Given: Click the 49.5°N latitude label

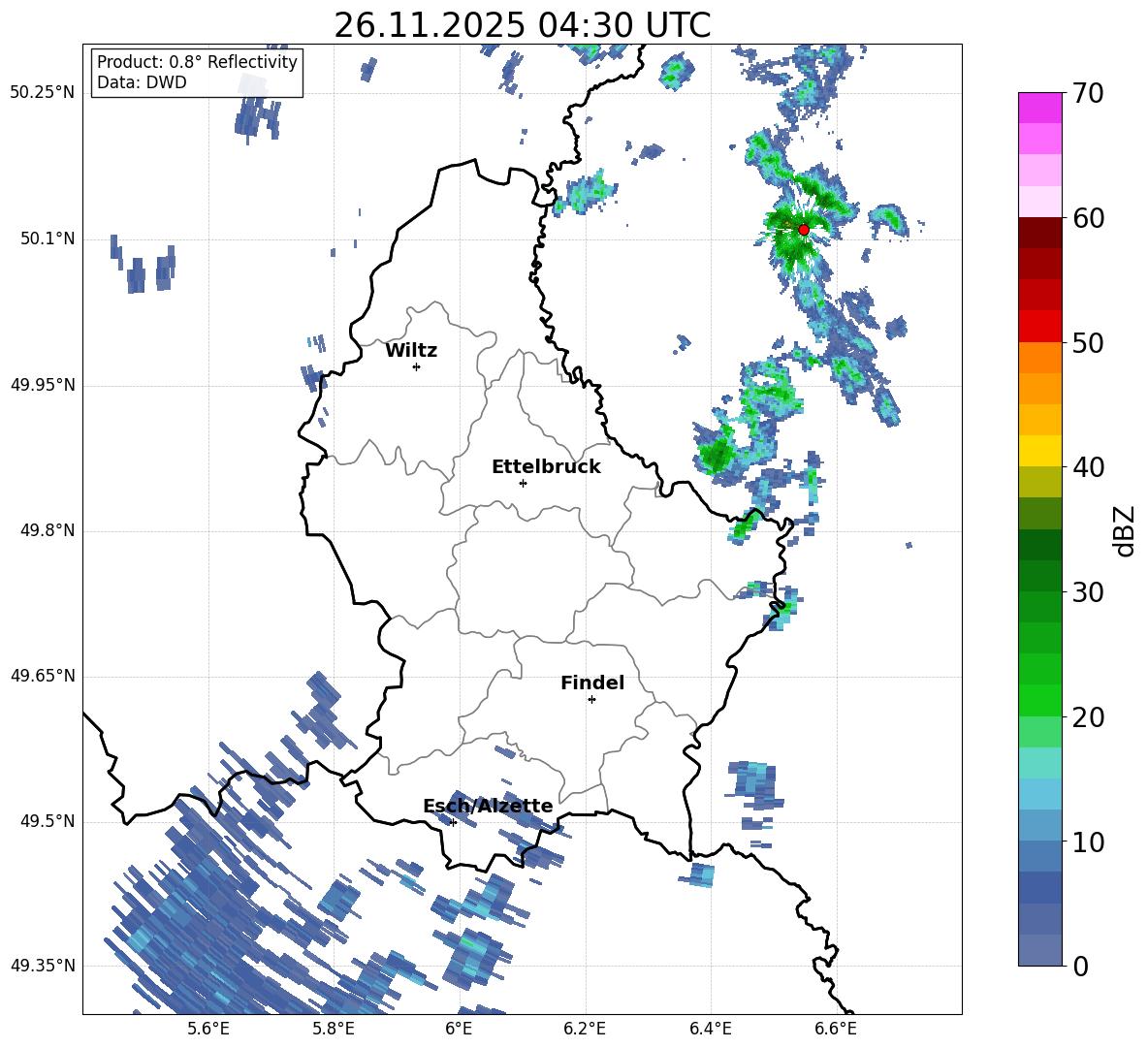Looking at the screenshot, I should tap(48, 822).
